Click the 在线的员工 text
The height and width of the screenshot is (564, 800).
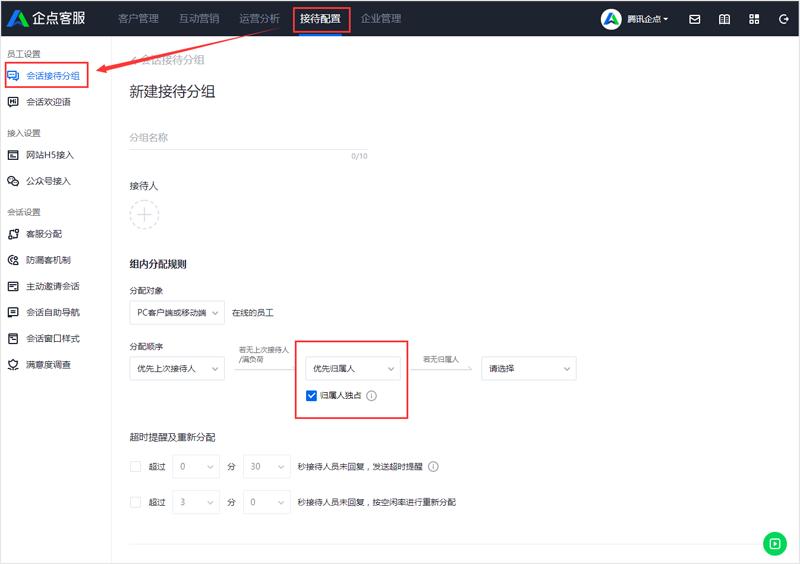click(253, 312)
